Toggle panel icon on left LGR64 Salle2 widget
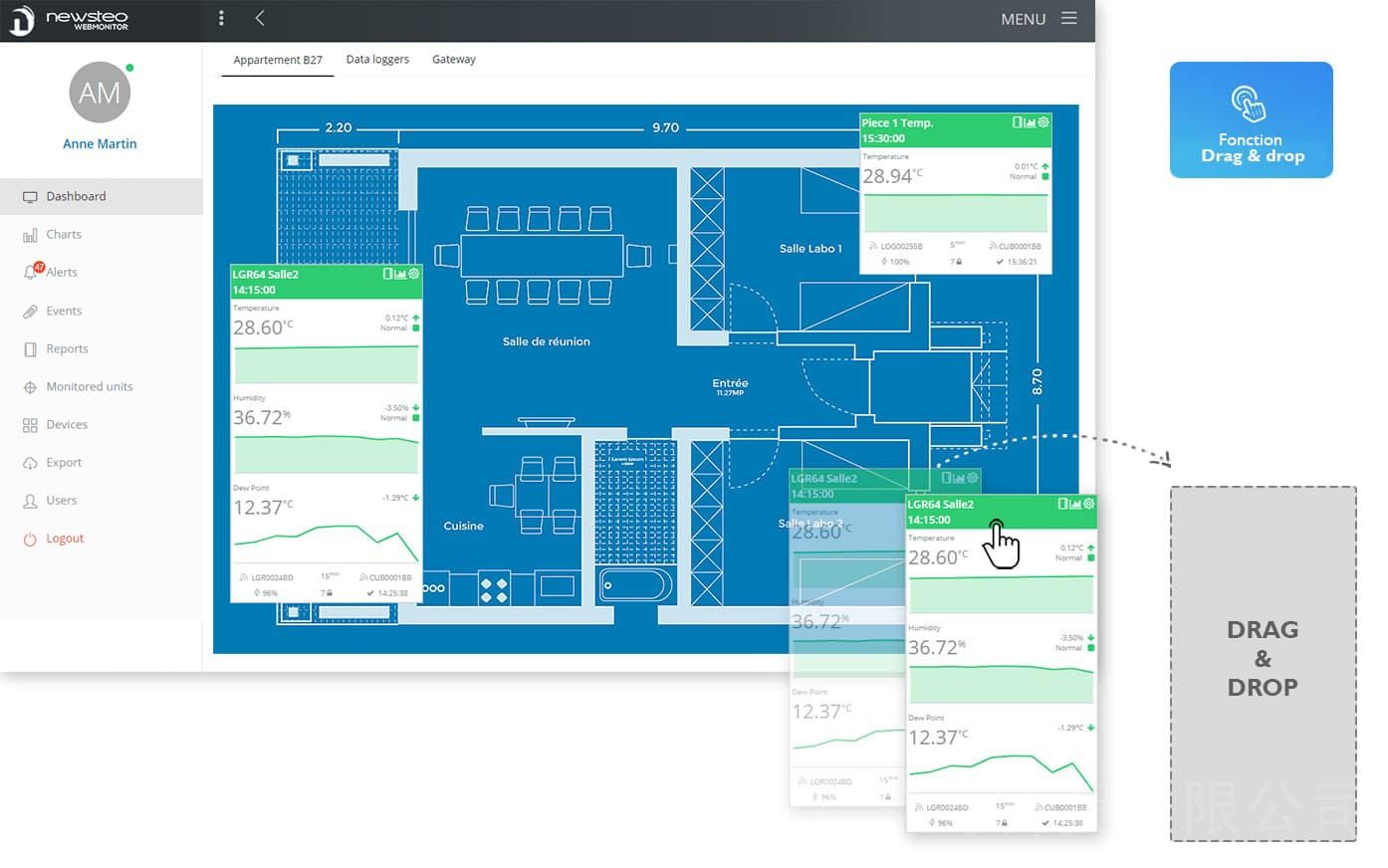The height and width of the screenshot is (868, 1388). click(x=387, y=274)
